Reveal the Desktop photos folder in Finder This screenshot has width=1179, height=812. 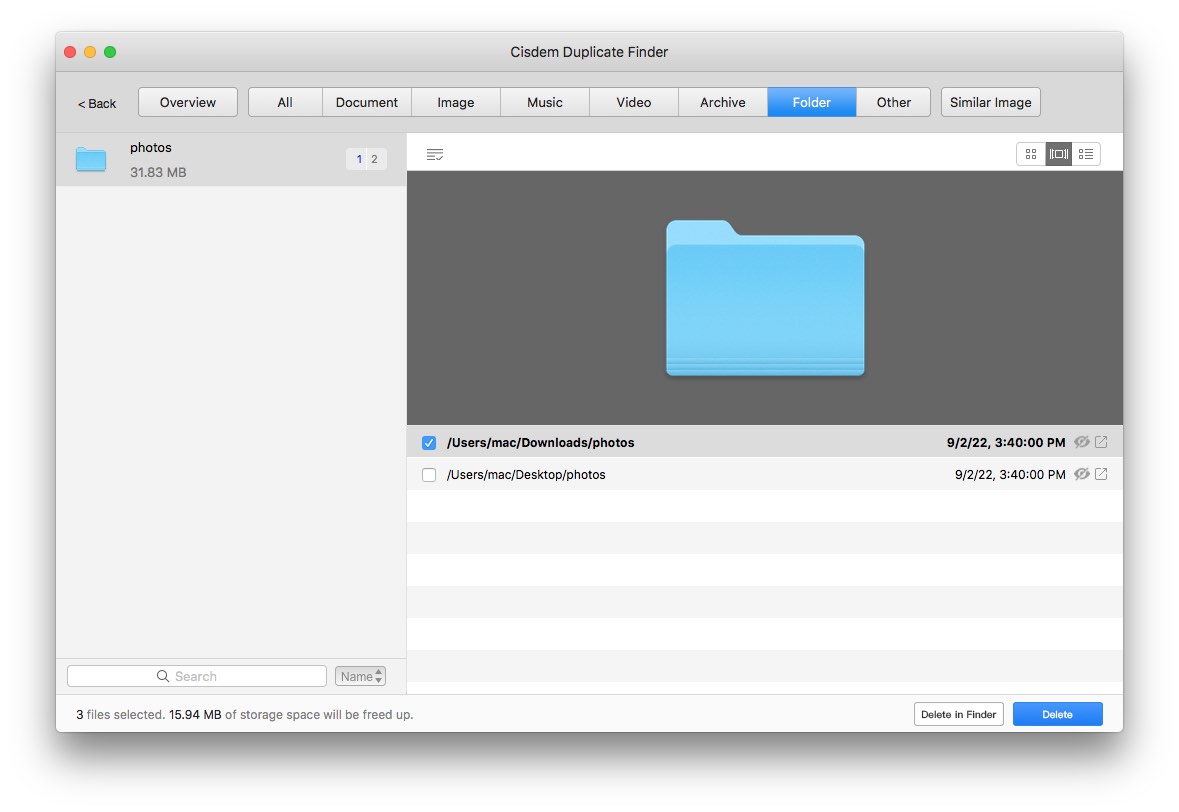pyautogui.click(x=1101, y=474)
